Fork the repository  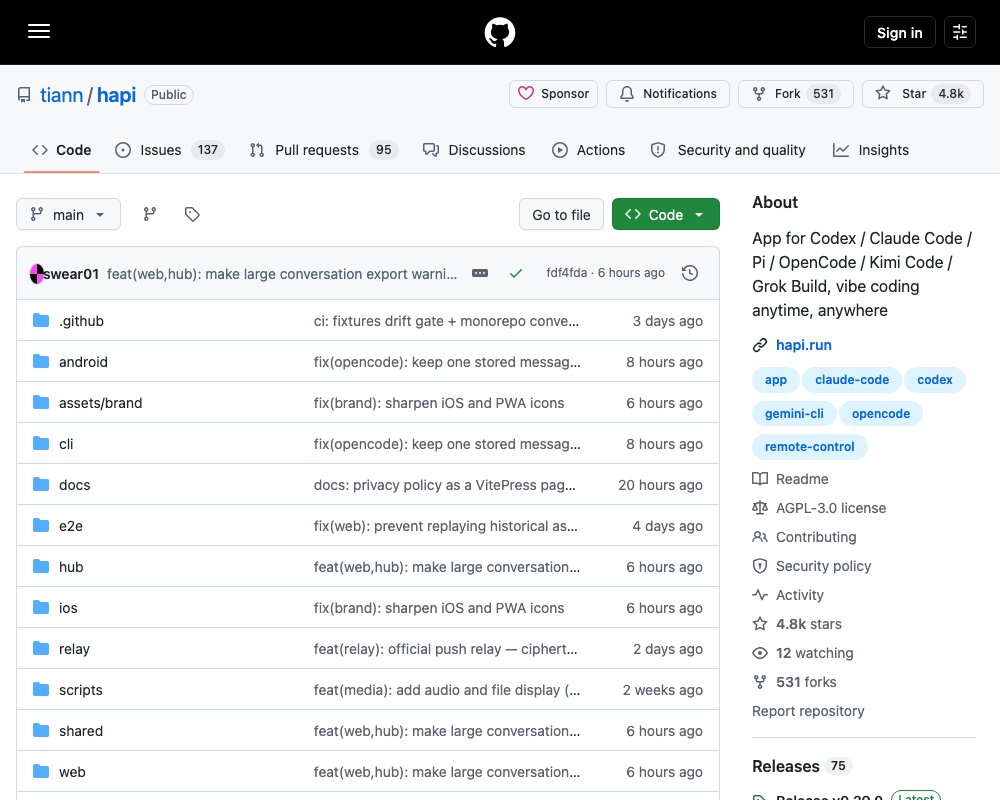795,94
